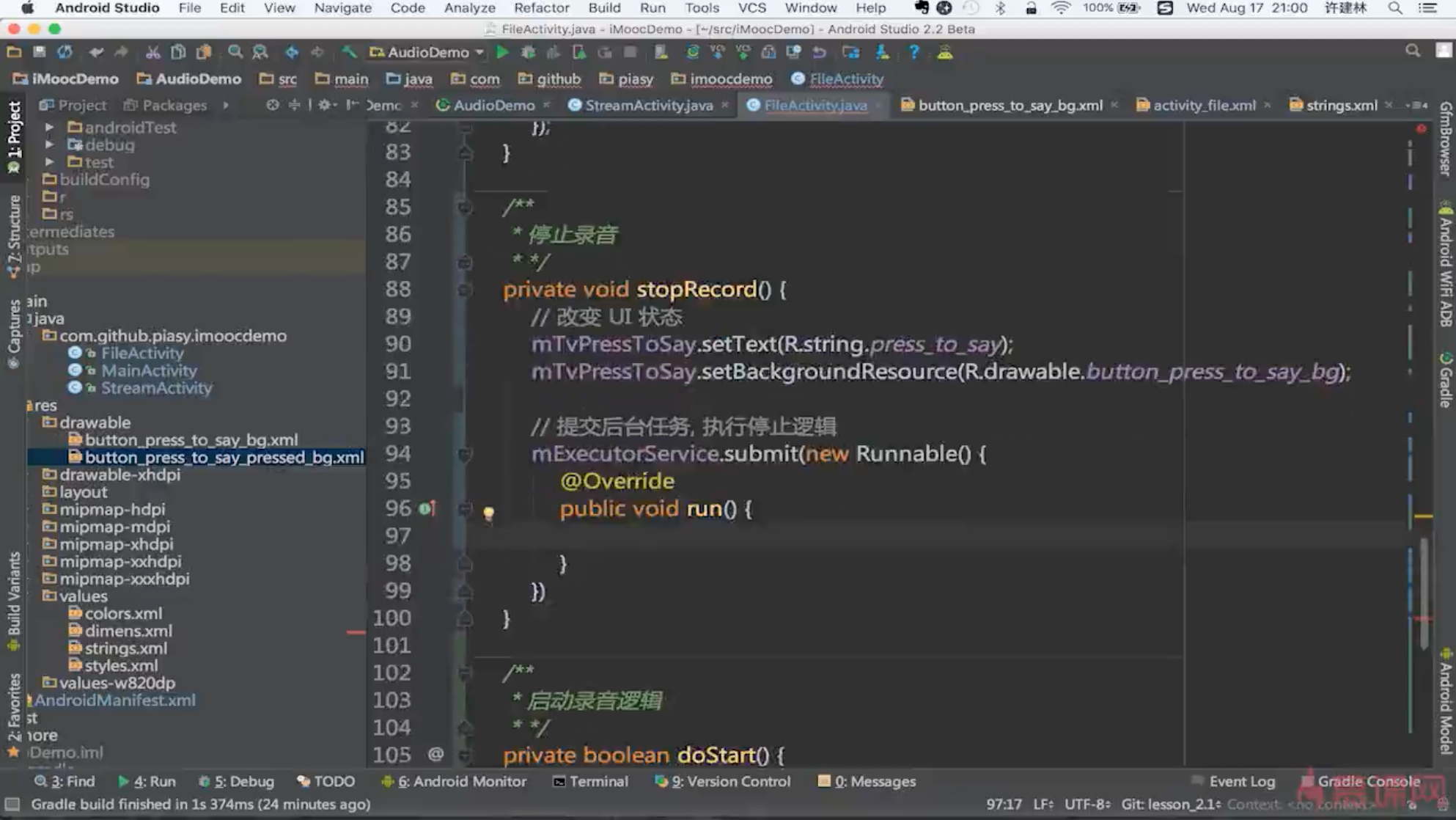Open the Project panel settings gear dropdown
This screenshot has height=820, width=1456.
point(326,105)
